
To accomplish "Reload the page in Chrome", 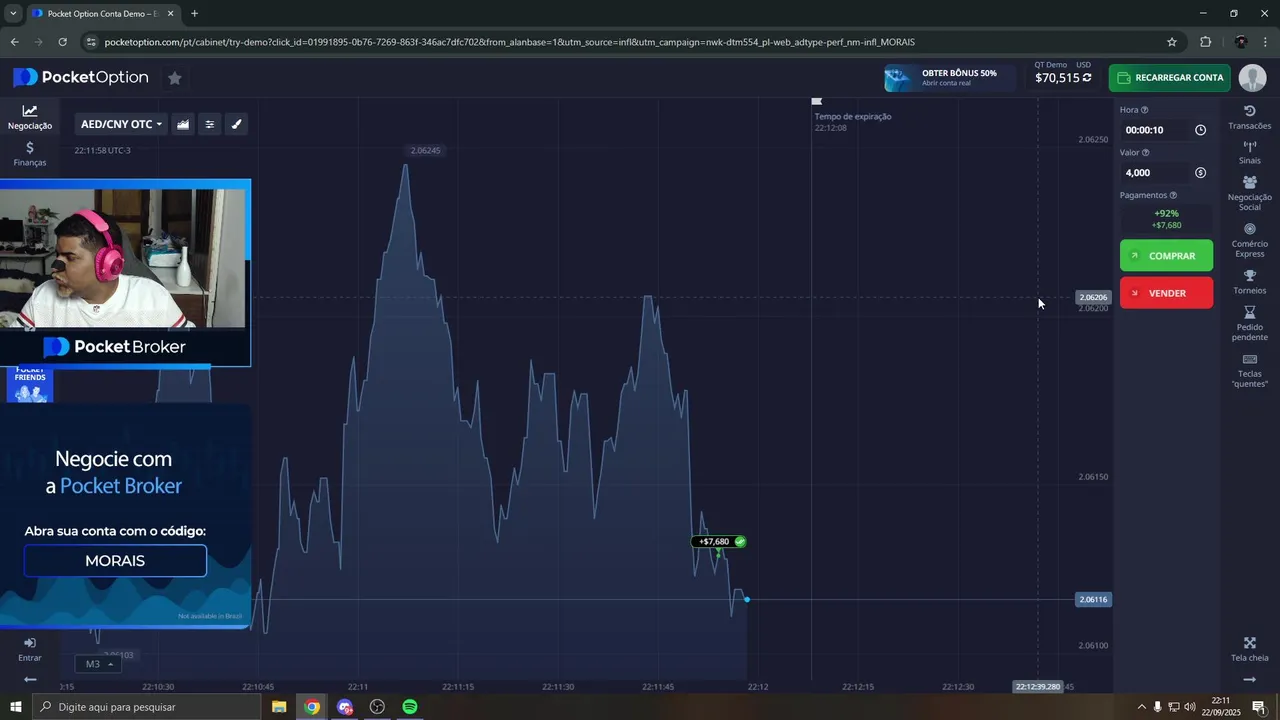I will click(x=62, y=42).
